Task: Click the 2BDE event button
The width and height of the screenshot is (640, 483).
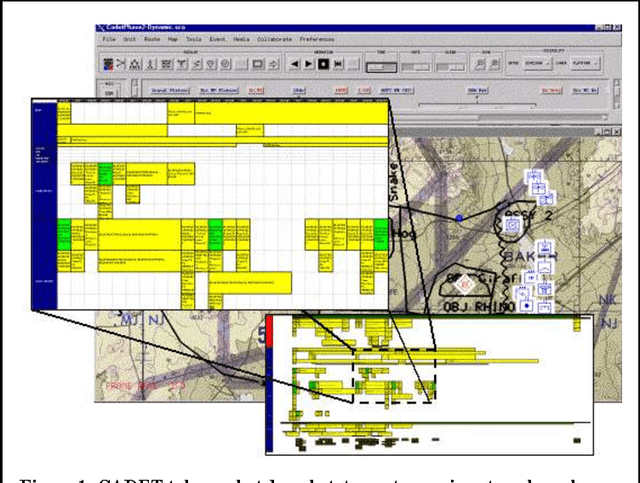Action: pos(299,90)
